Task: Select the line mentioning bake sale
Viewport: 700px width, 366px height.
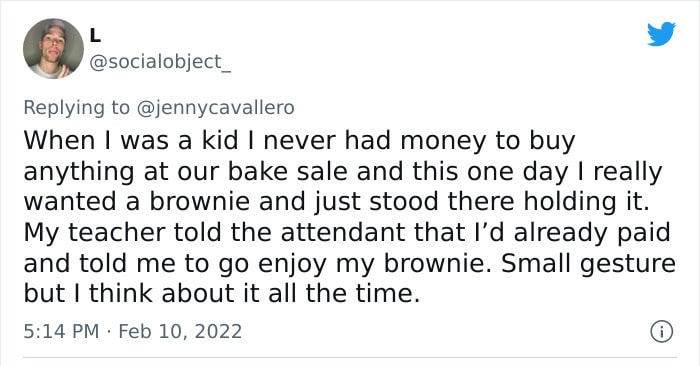Action: pyautogui.click(x=342, y=172)
